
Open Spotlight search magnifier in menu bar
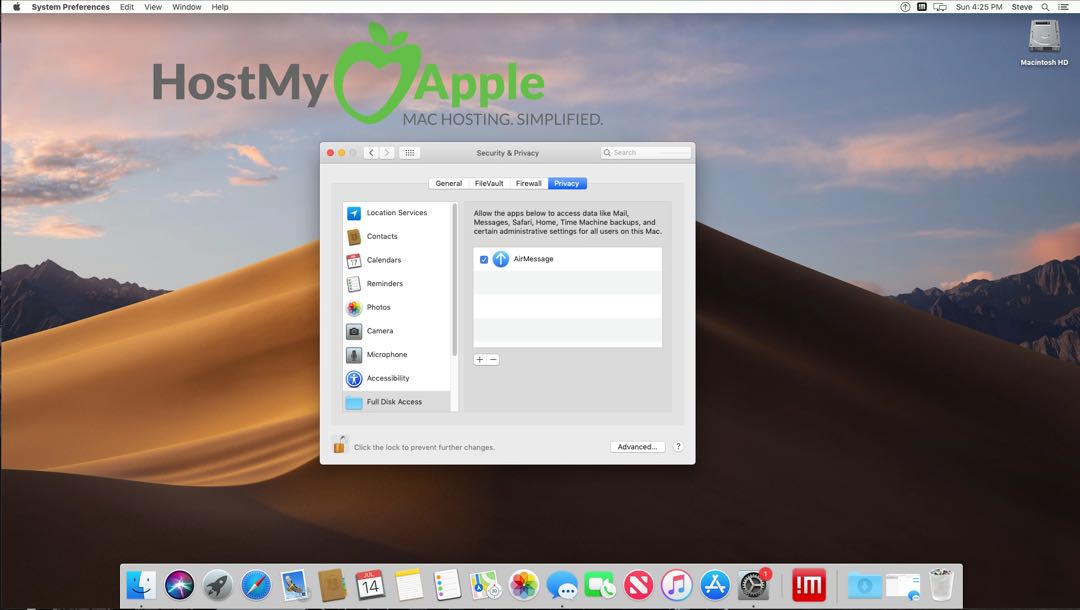(1045, 7)
